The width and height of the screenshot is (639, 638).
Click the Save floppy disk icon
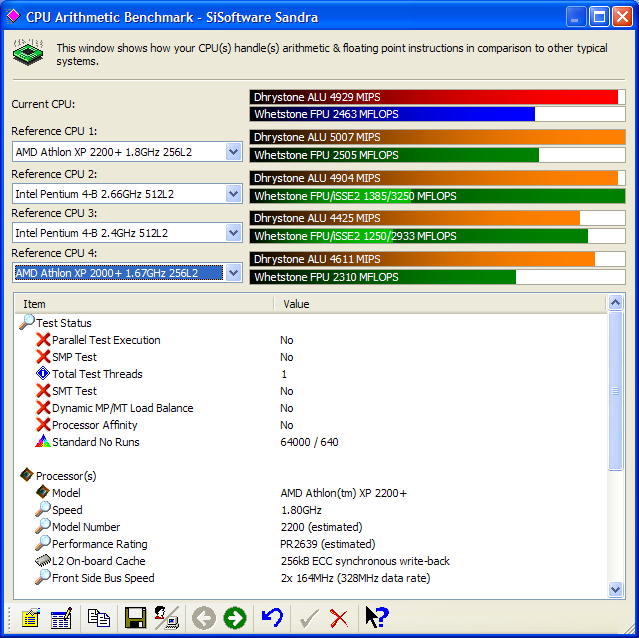click(x=135, y=618)
